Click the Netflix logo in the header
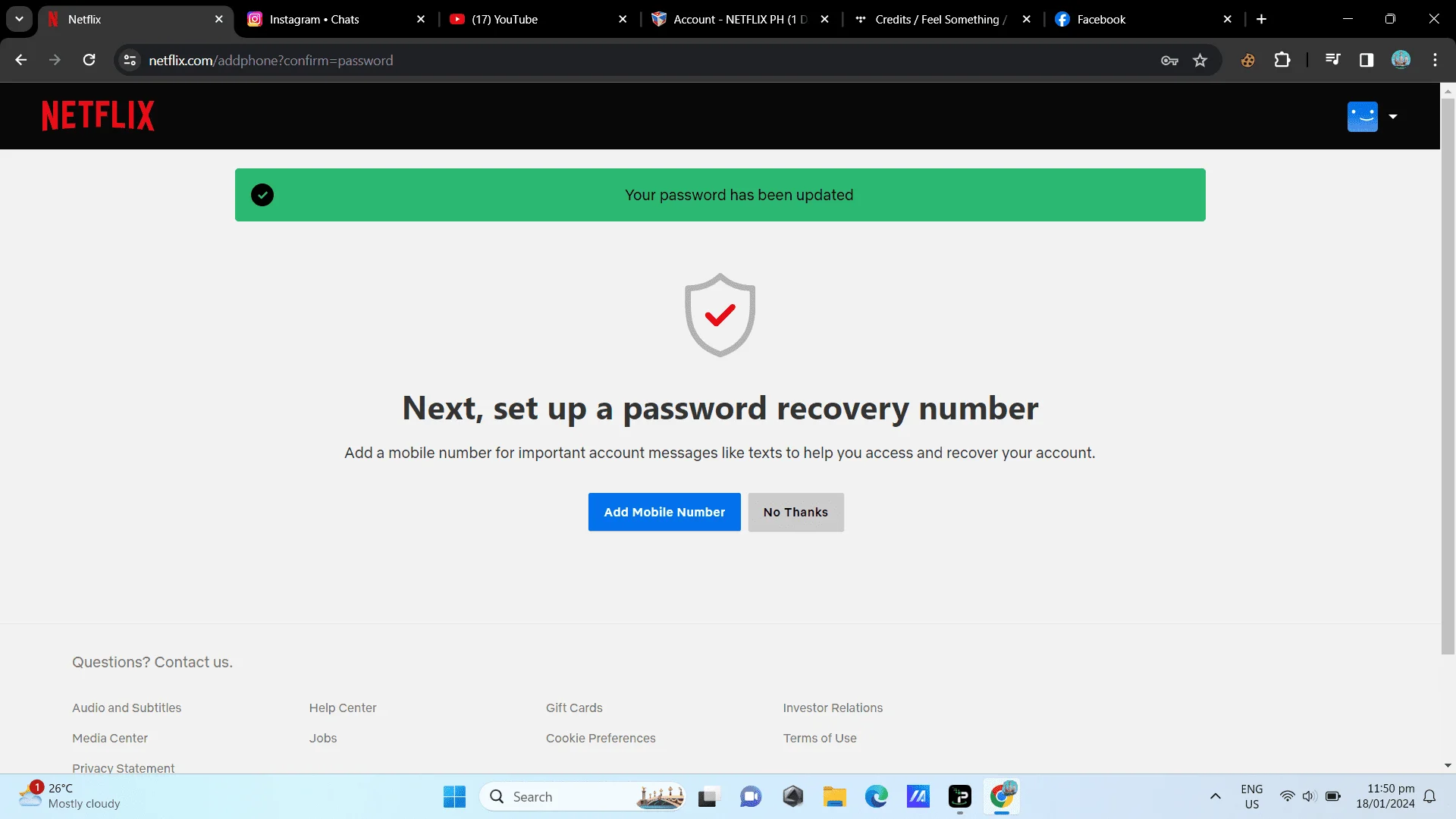This screenshot has width=1456, height=819. (98, 116)
